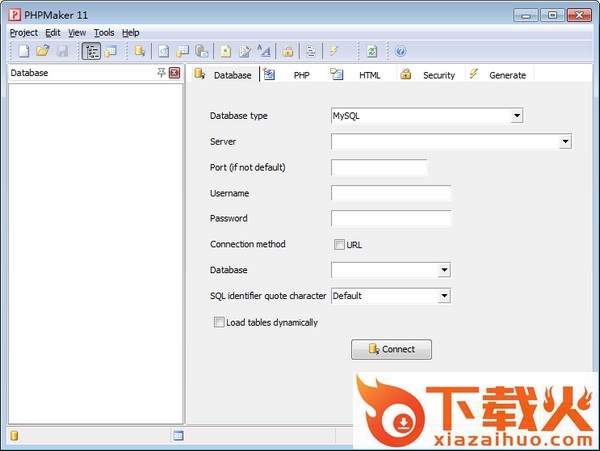Screen dimensions: 600x451
Task: Pin the Database side panel
Action: (161, 73)
